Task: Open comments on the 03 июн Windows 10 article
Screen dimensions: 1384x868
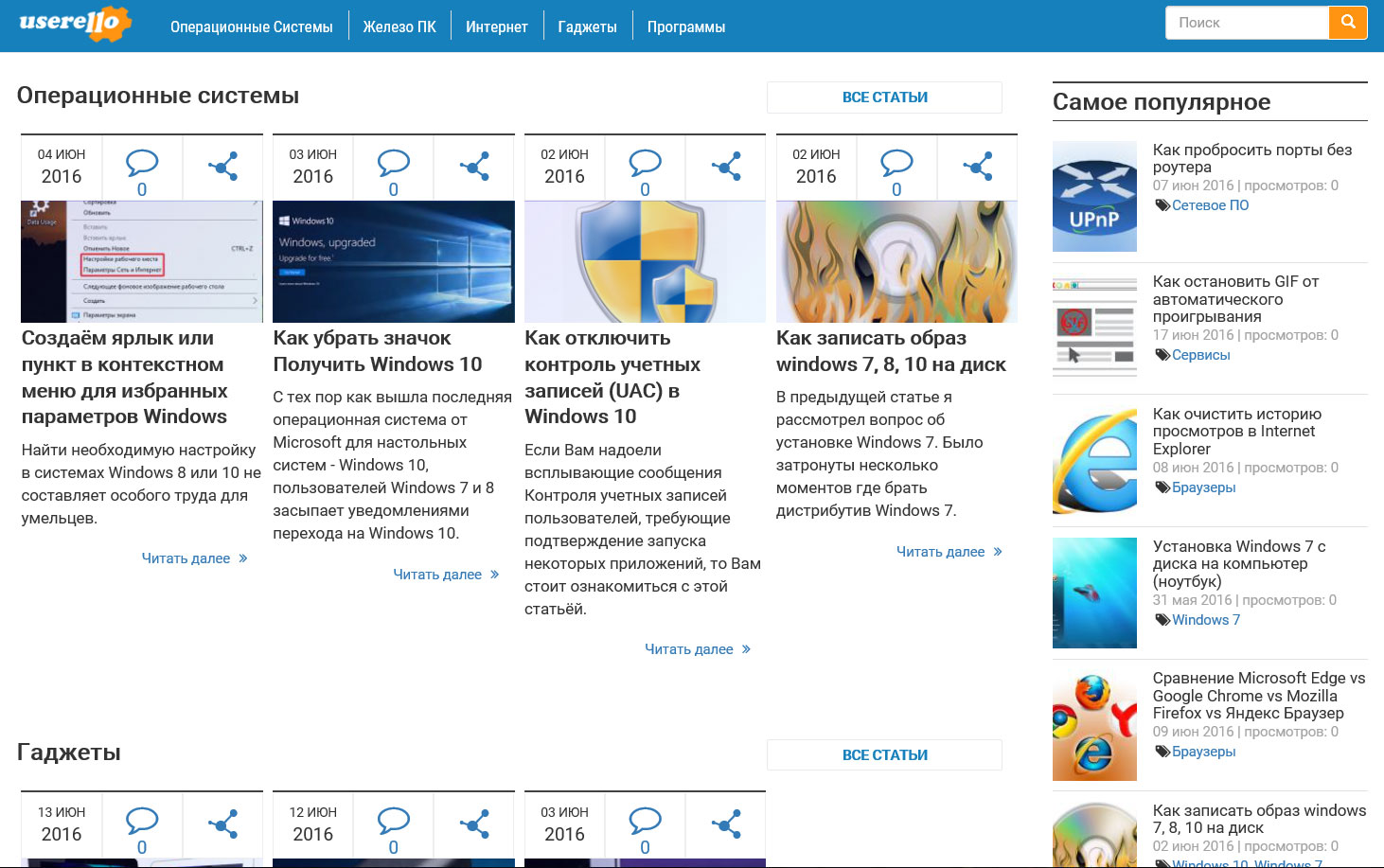Action: click(x=394, y=172)
